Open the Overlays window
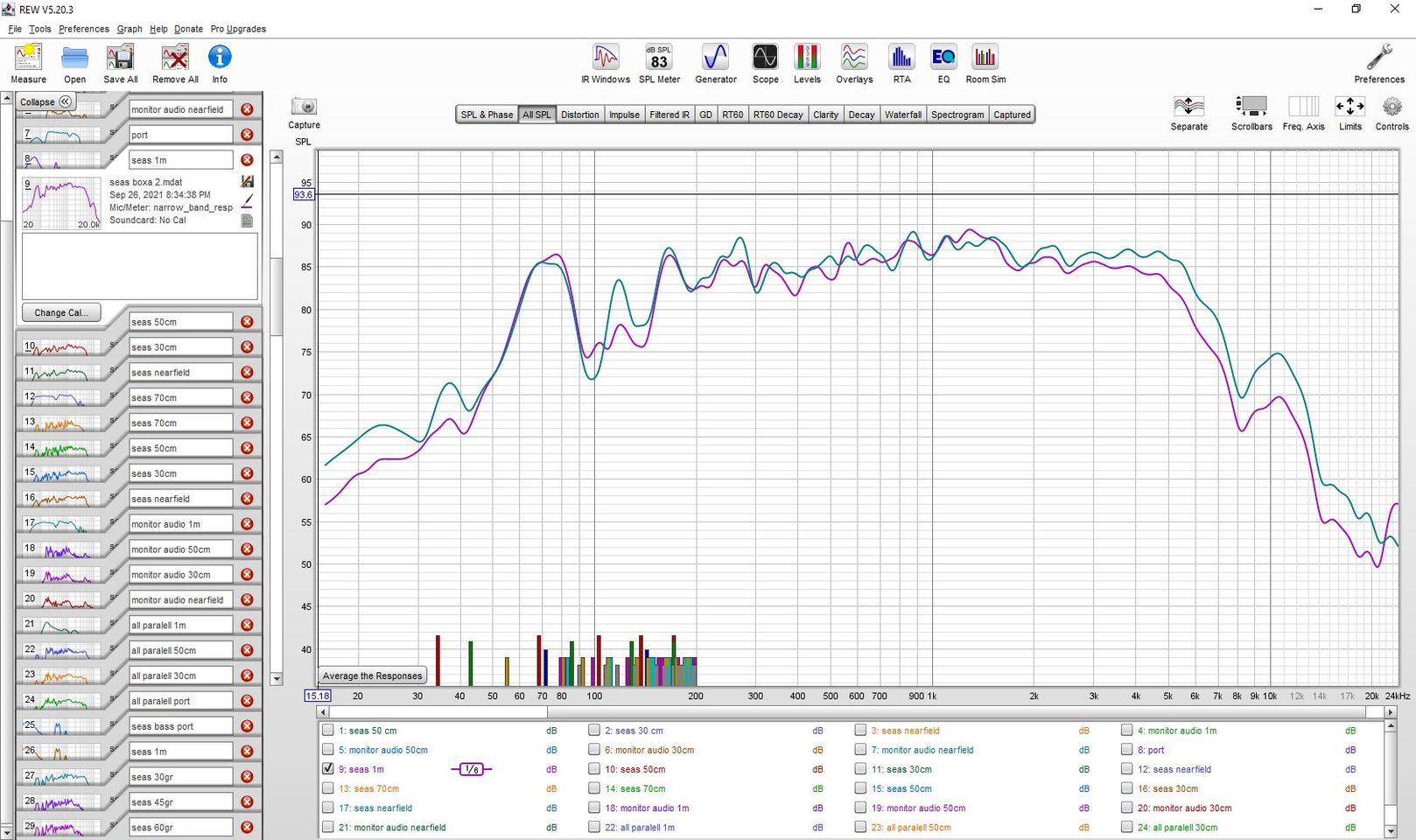Image resolution: width=1416 pixels, height=840 pixels. point(854,64)
